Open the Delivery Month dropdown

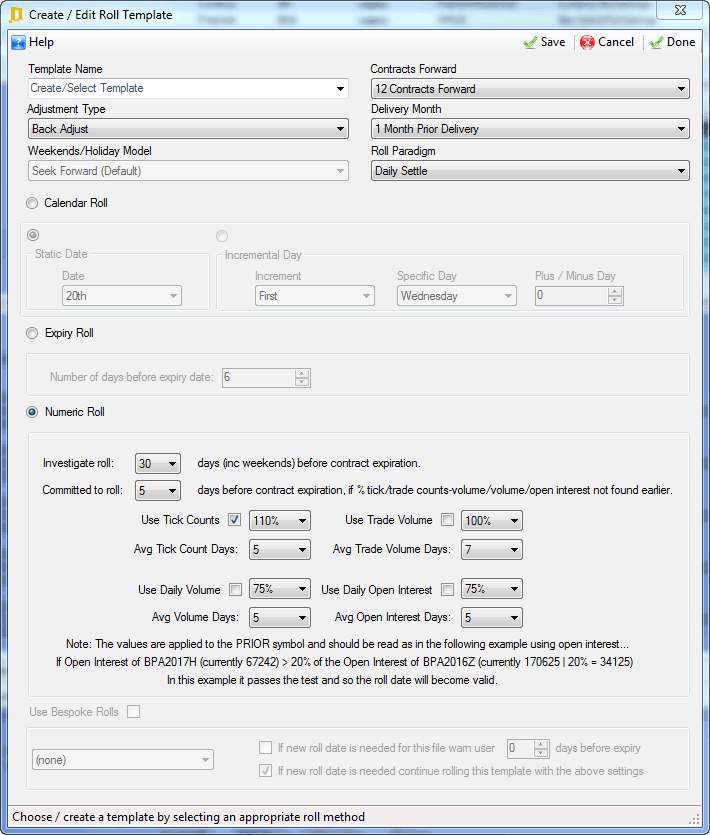530,129
